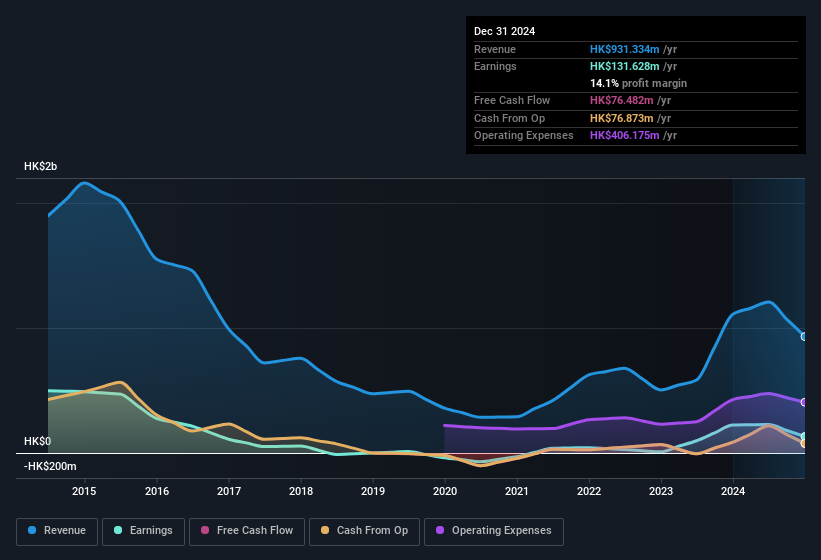The height and width of the screenshot is (560, 821).
Task: Click the -HK$200m y-axis label
Action: [x=50, y=466]
